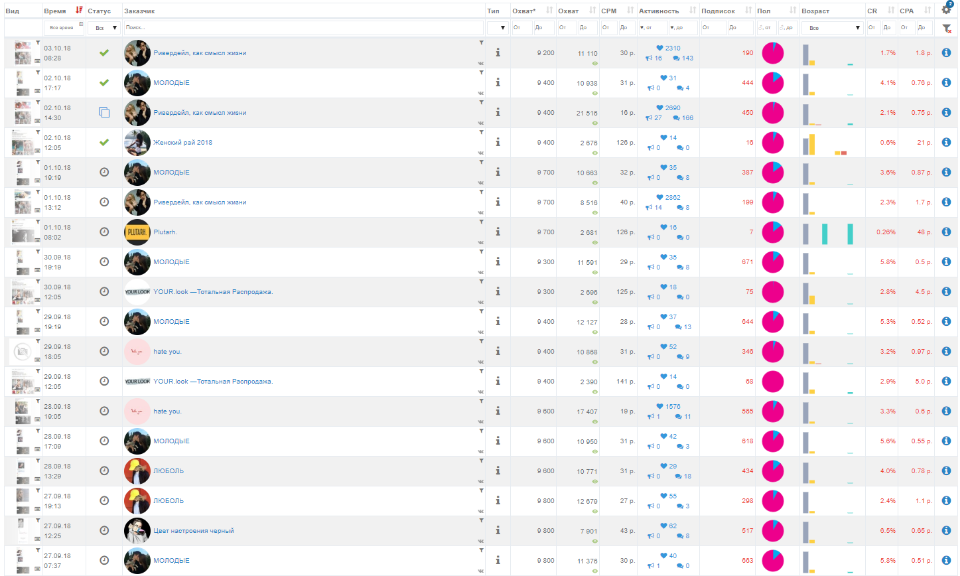The image size is (960, 576).
Task: Open post thumbnail in Plutarh 01.10.18 08:02 row
Action: point(23,232)
